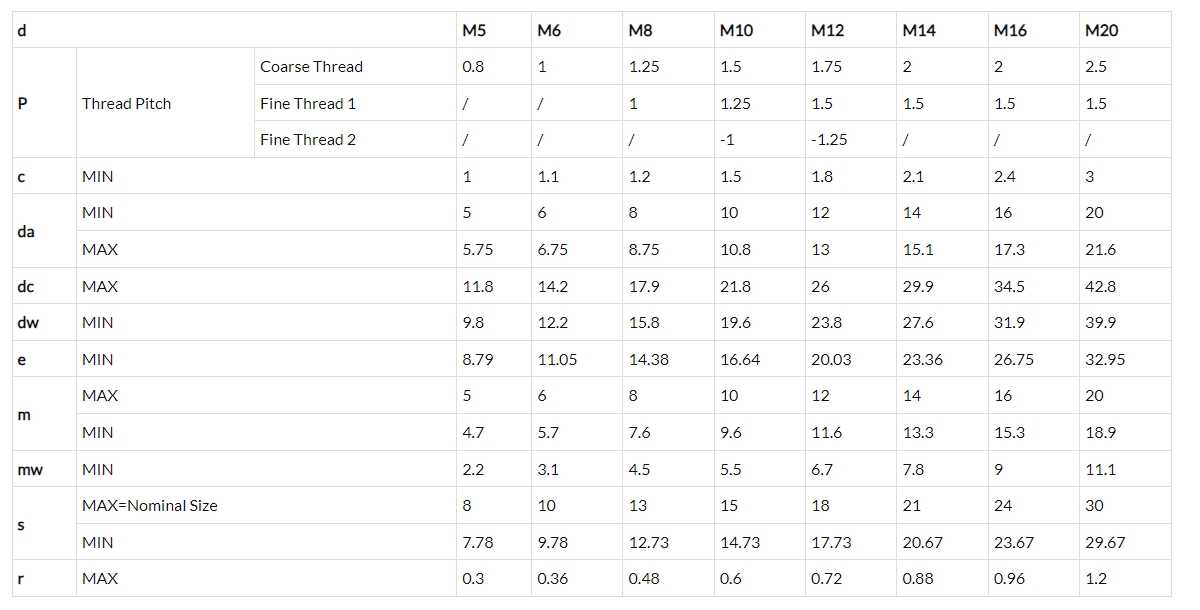Select the 42.8 value in dc row

(x=1100, y=286)
